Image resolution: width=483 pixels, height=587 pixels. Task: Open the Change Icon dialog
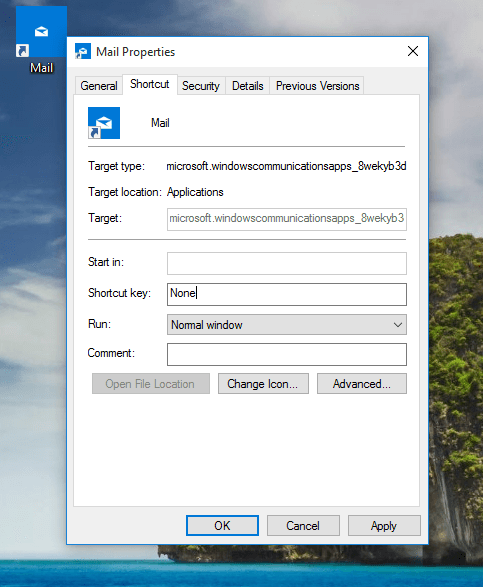tap(263, 383)
